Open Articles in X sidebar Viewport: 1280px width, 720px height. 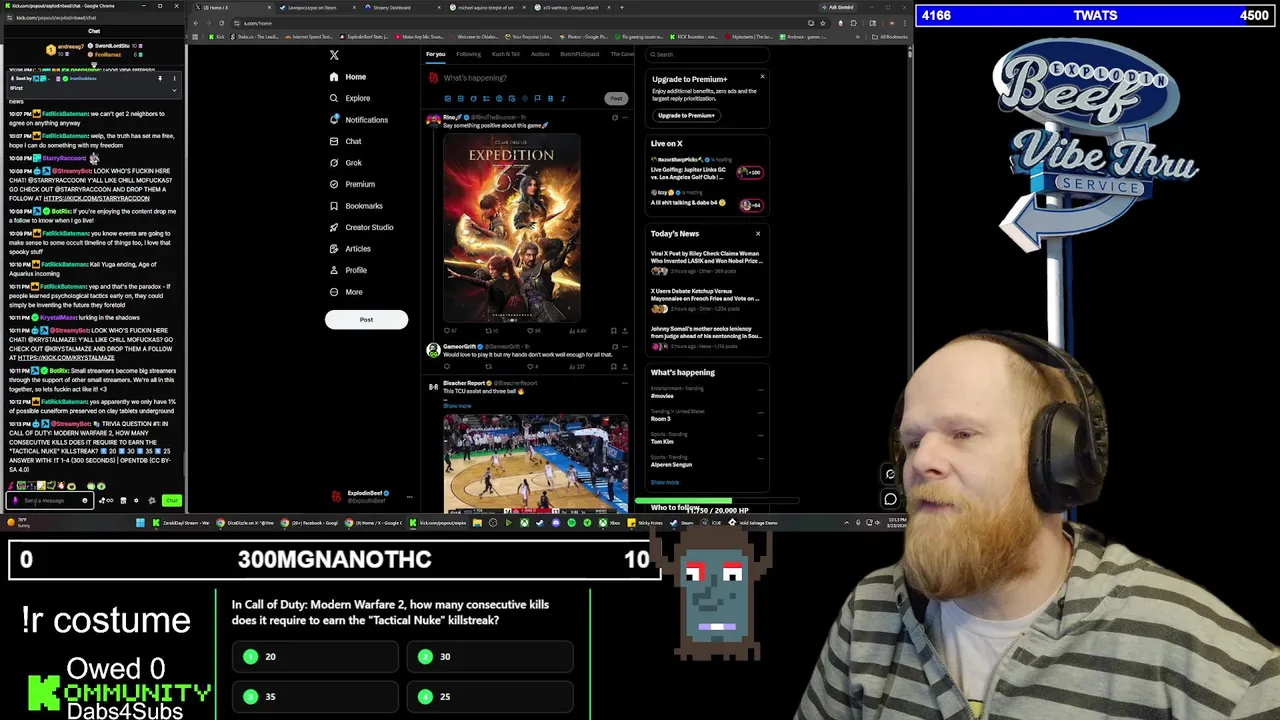[x=350, y=249]
